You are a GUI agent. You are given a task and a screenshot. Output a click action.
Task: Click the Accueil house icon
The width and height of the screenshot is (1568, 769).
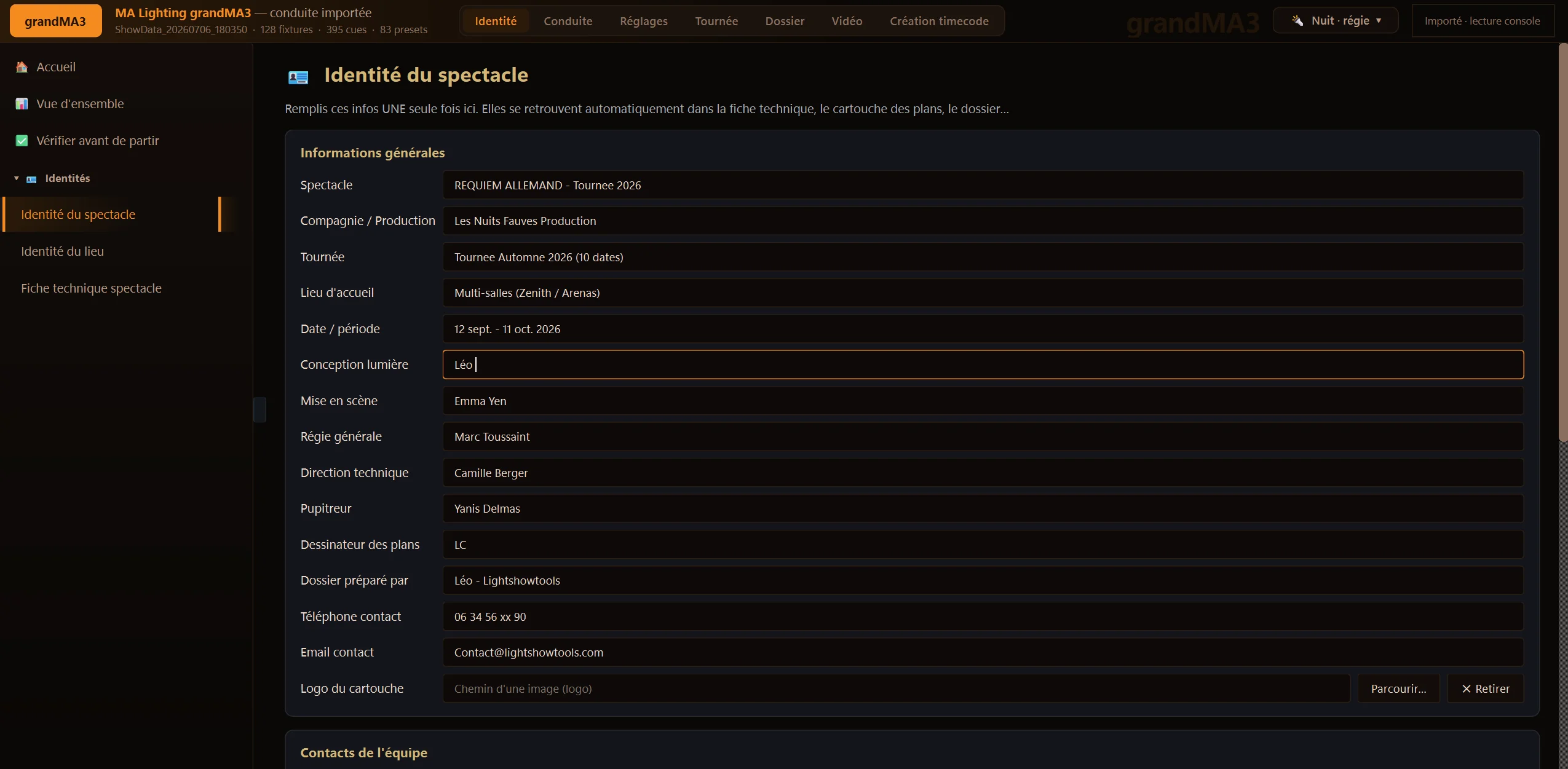(22, 67)
